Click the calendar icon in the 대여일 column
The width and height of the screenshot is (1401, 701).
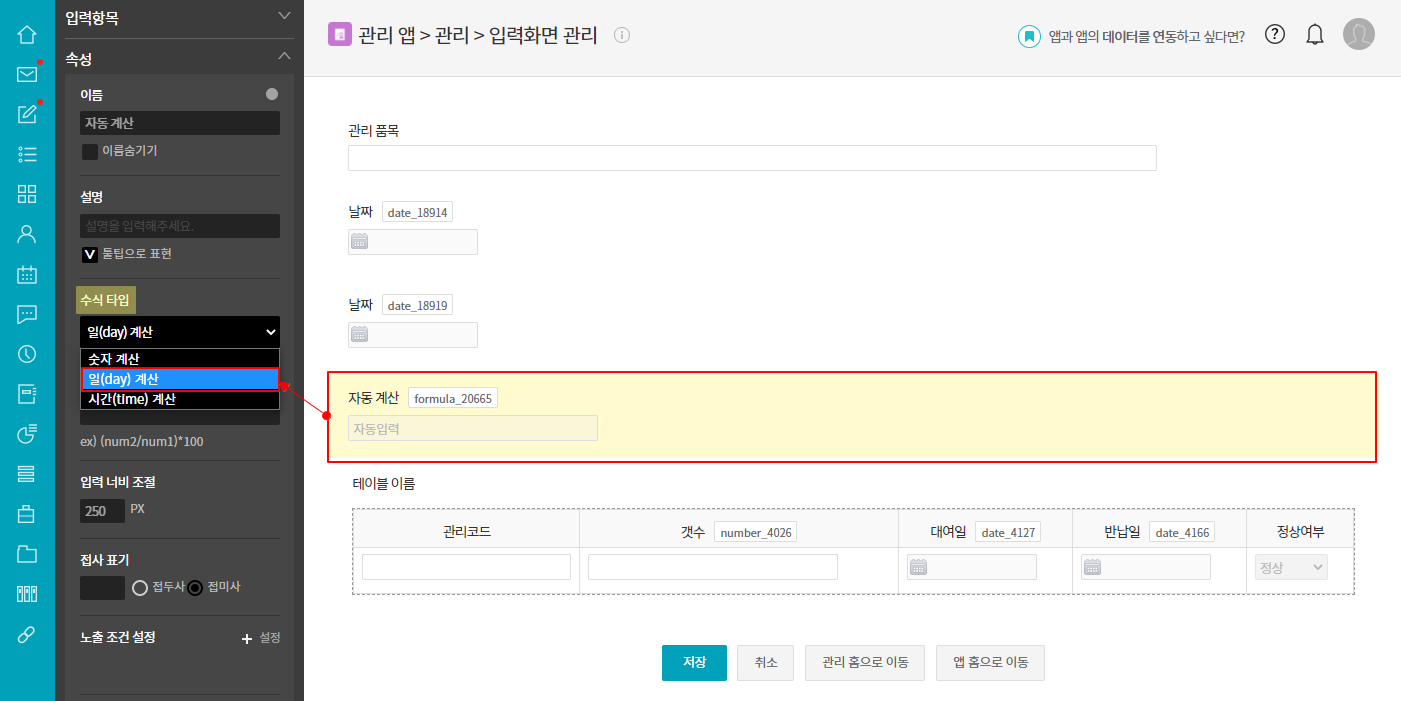[919, 568]
